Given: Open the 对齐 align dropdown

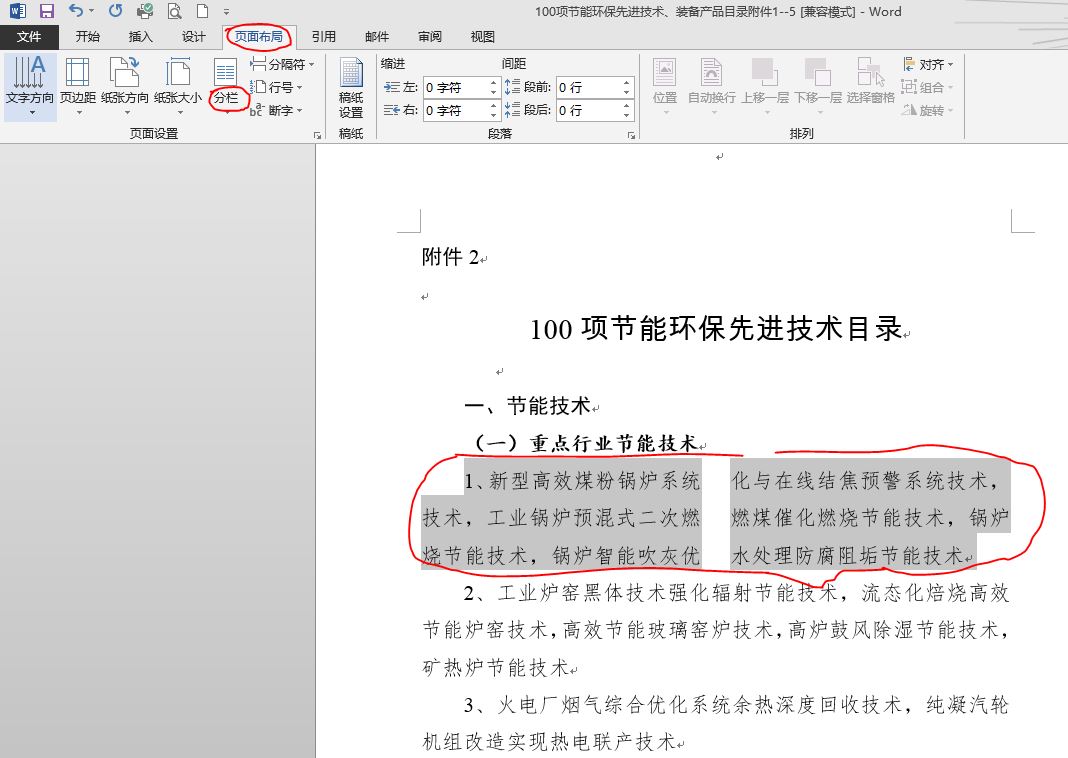Looking at the screenshot, I should (x=928, y=65).
